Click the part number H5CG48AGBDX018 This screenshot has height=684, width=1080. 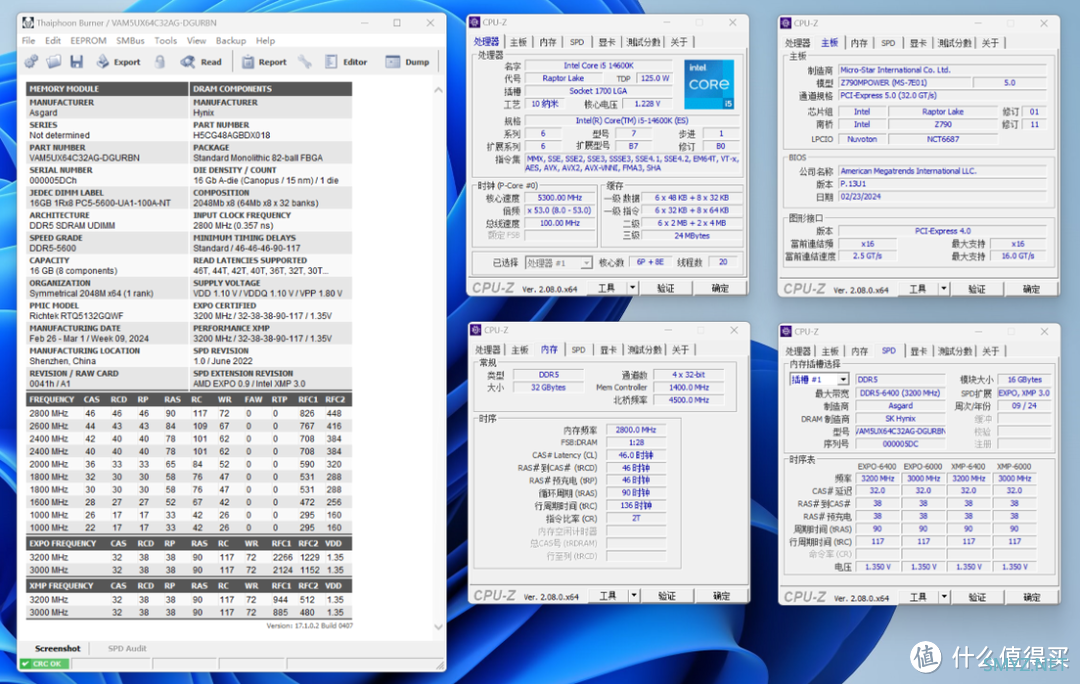(231, 135)
